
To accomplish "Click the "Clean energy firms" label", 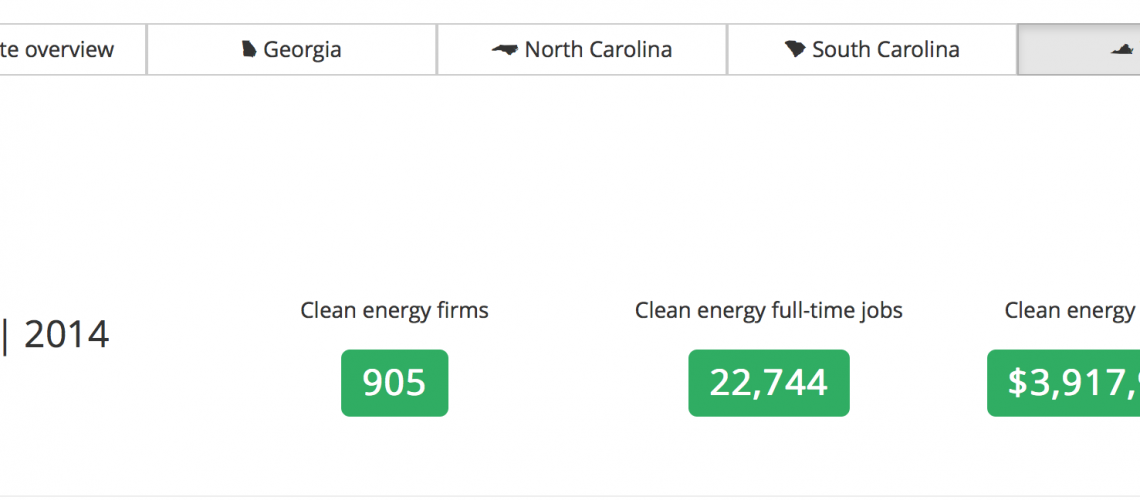I will [394, 311].
